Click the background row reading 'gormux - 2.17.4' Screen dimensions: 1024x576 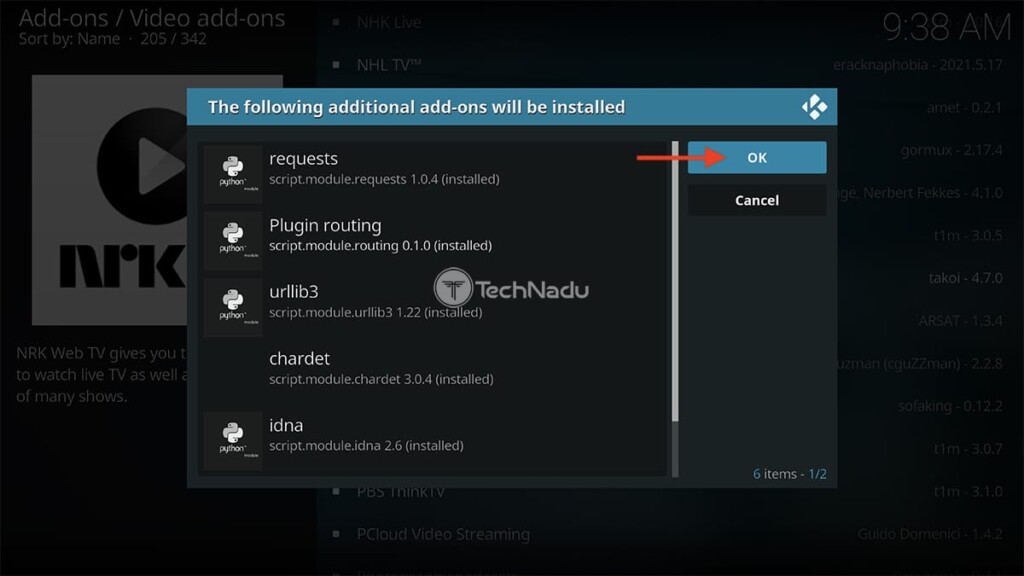coord(952,150)
